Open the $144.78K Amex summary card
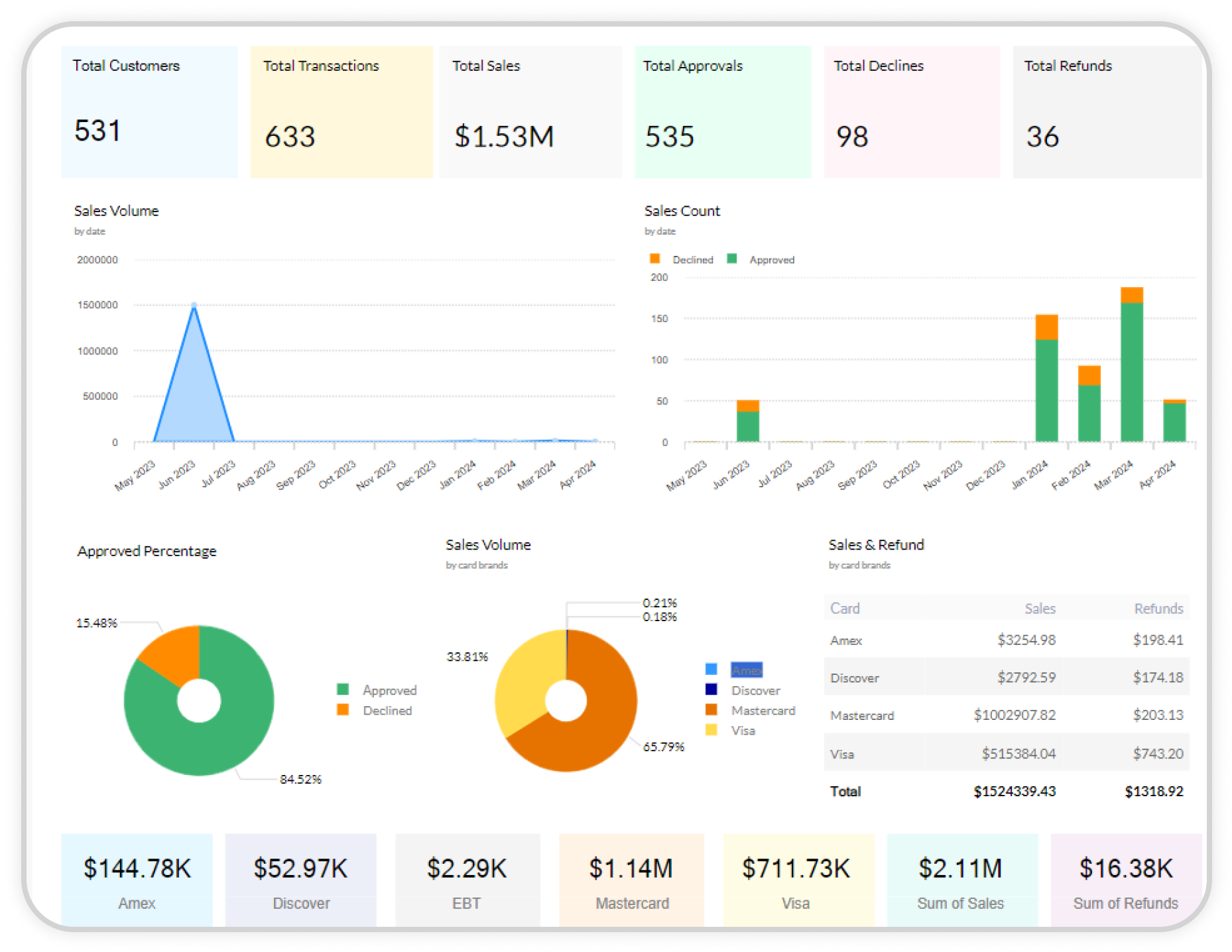Screen dimensions: 1232x952 (x=137, y=880)
